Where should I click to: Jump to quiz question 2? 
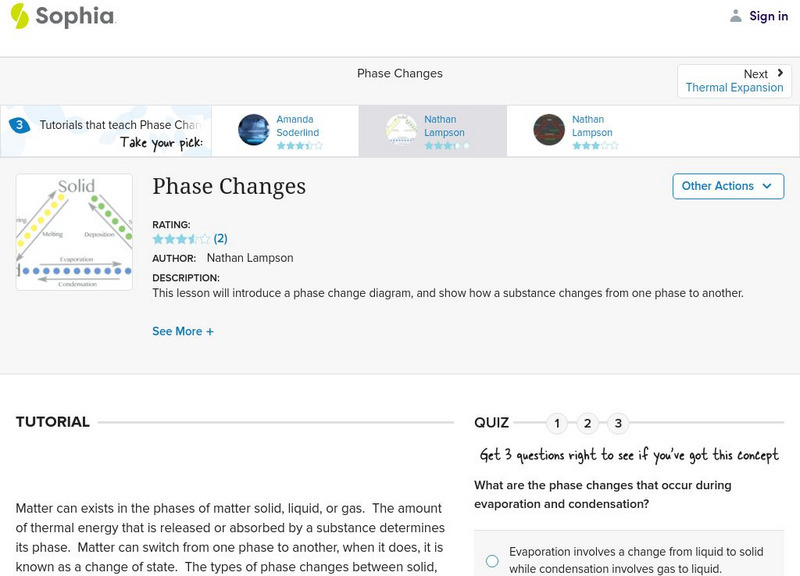pyautogui.click(x=588, y=423)
